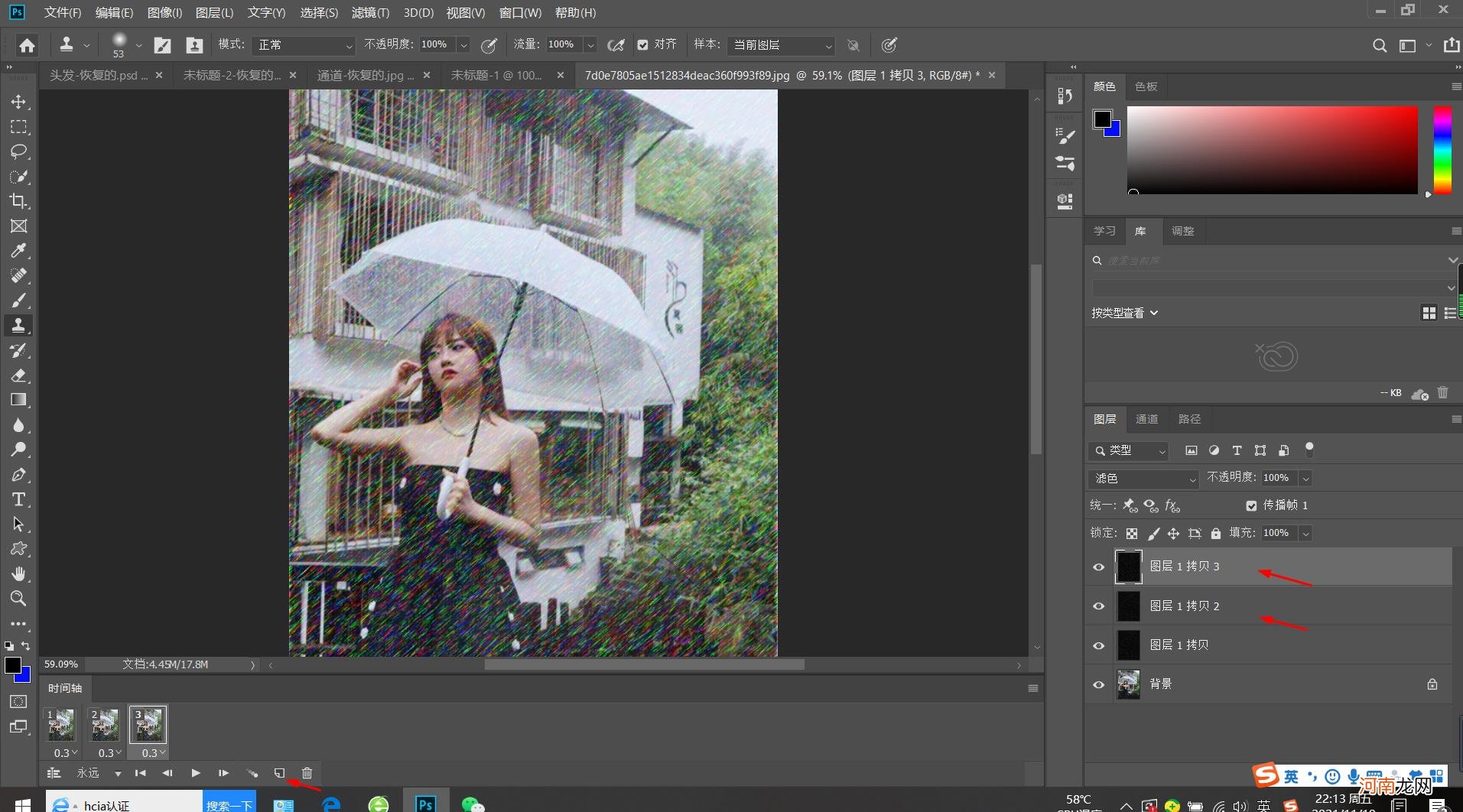The width and height of the screenshot is (1463, 812).
Task: Select the Quick Selection tool
Action: (x=18, y=177)
